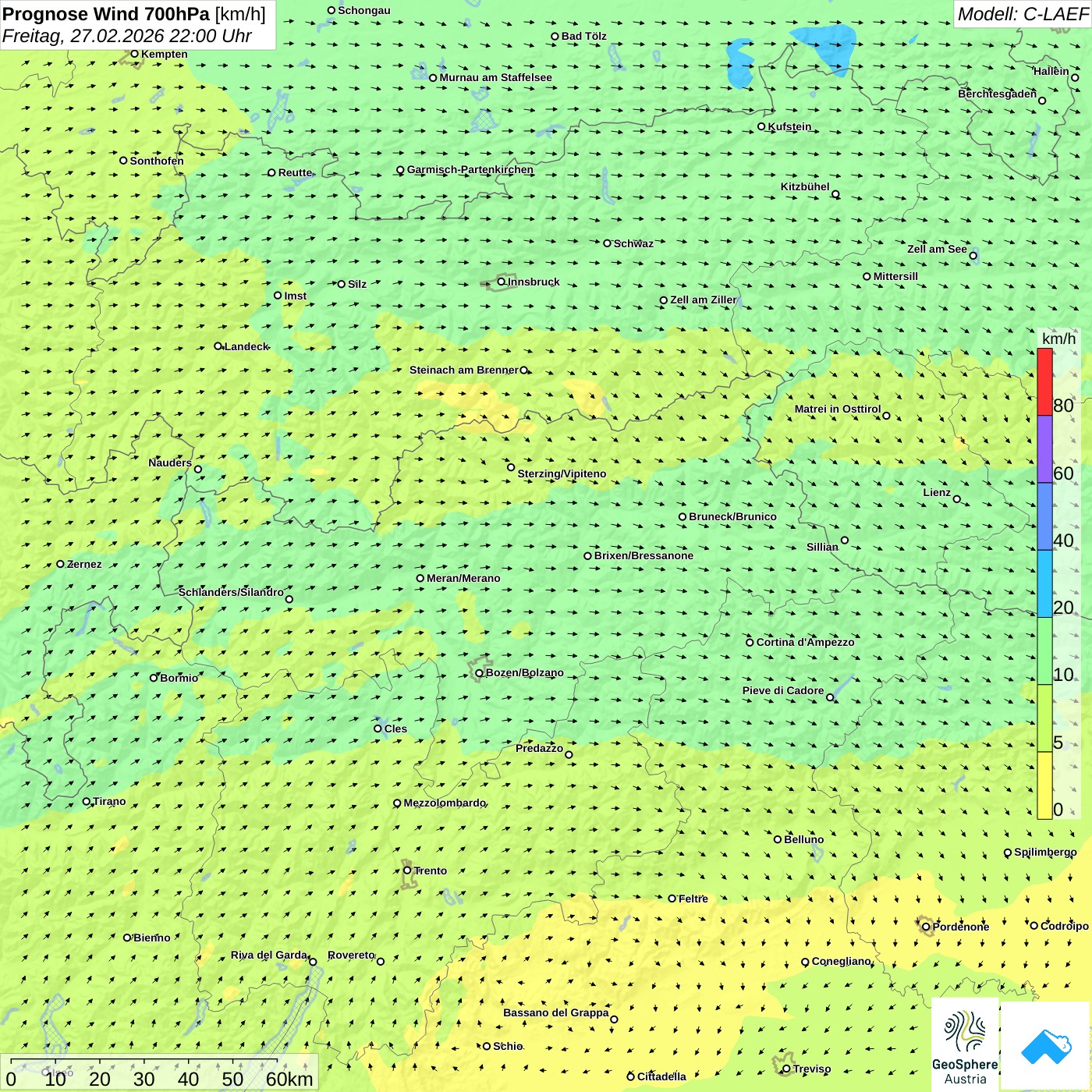Click the '60km' scale bar label

coord(289,1079)
